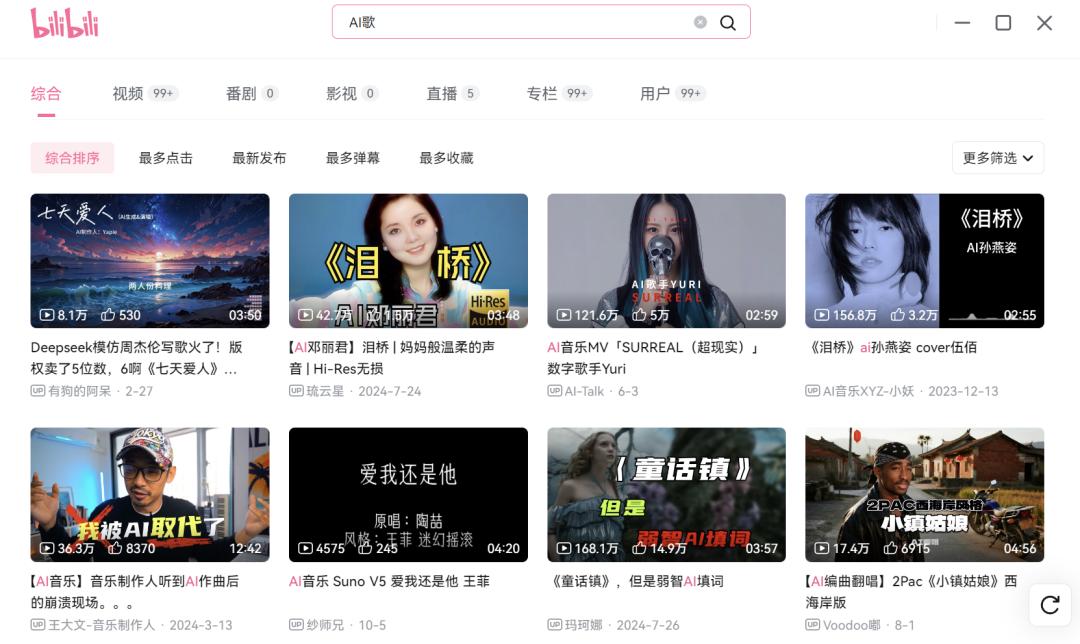Click UP icon beside 有狗的阿呆
The image size is (1080, 644).
pos(37,391)
